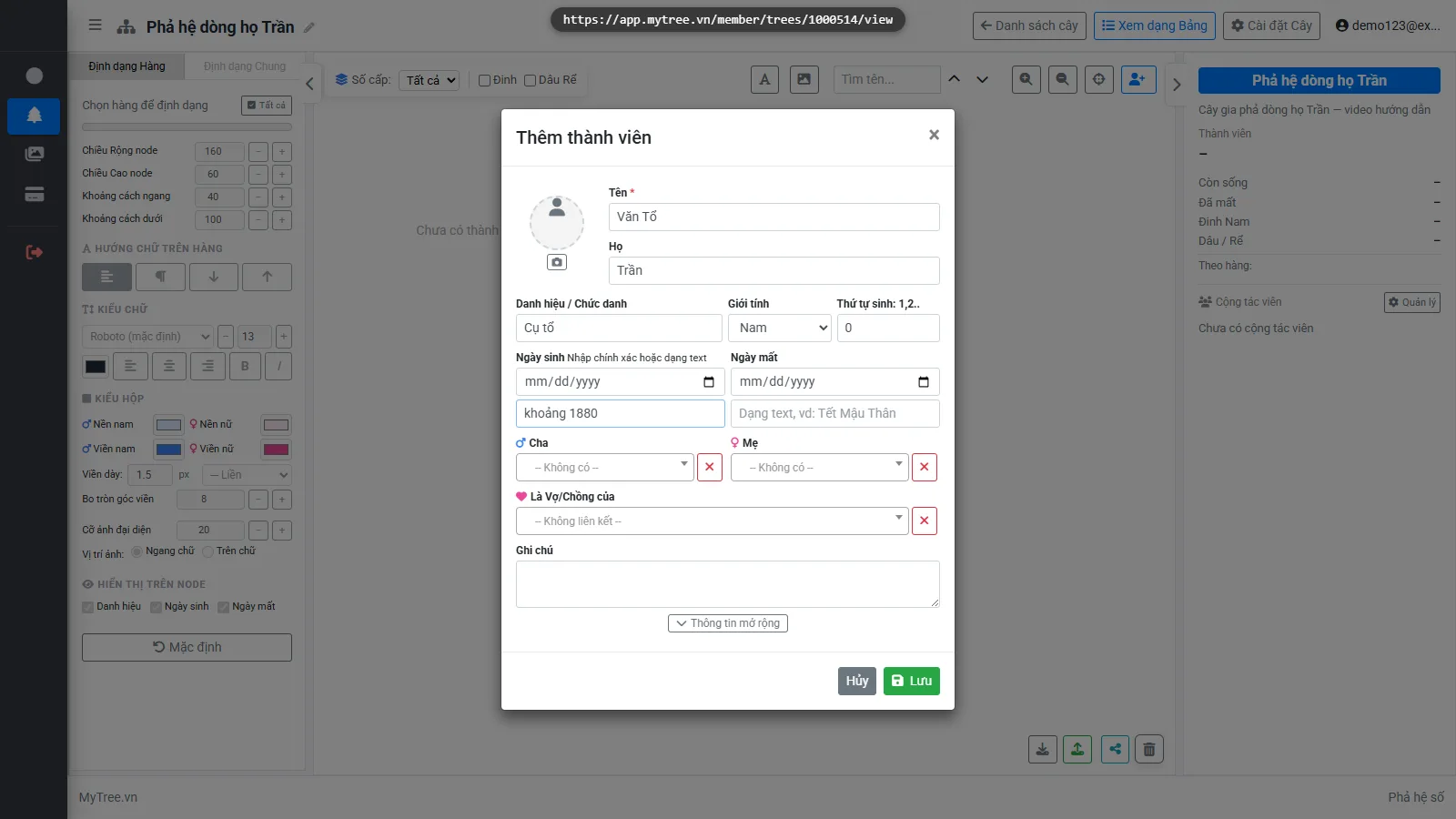Click the edit pencil beside tree title
This screenshot has width=1456, height=819.
click(x=309, y=27)
